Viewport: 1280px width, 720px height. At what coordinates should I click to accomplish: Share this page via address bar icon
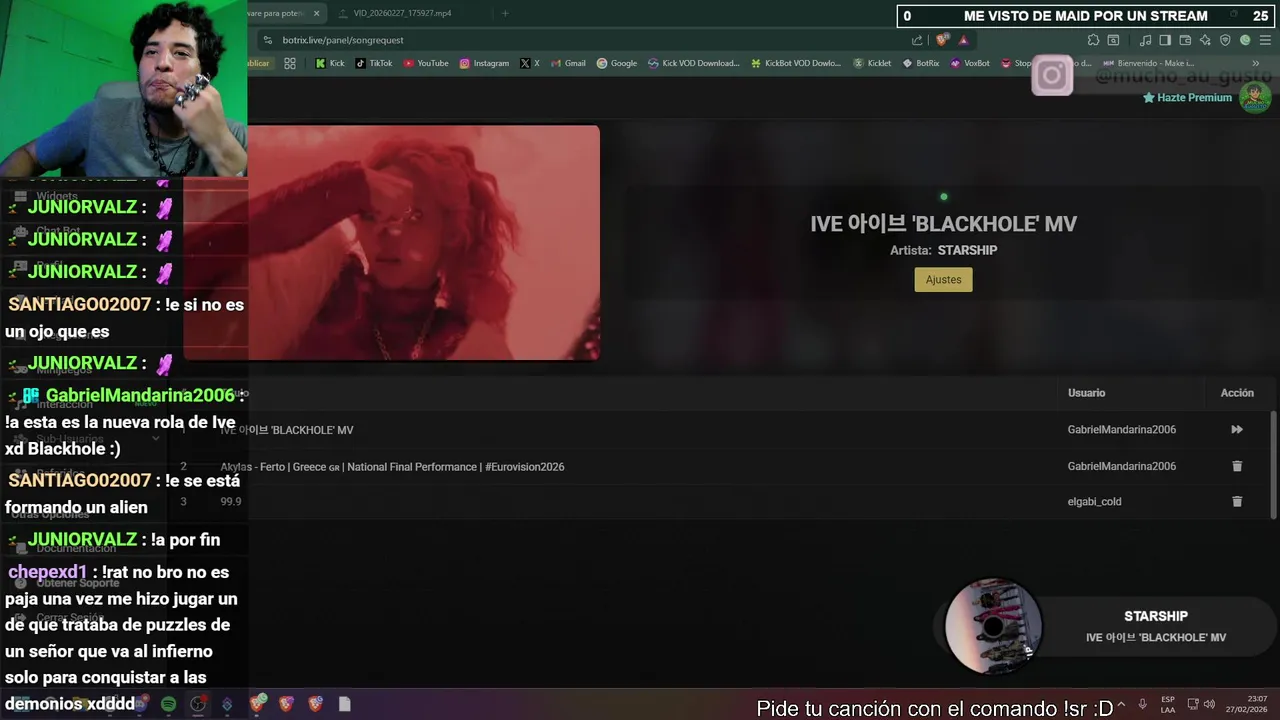pyautogui.click(x=917, y=40)
